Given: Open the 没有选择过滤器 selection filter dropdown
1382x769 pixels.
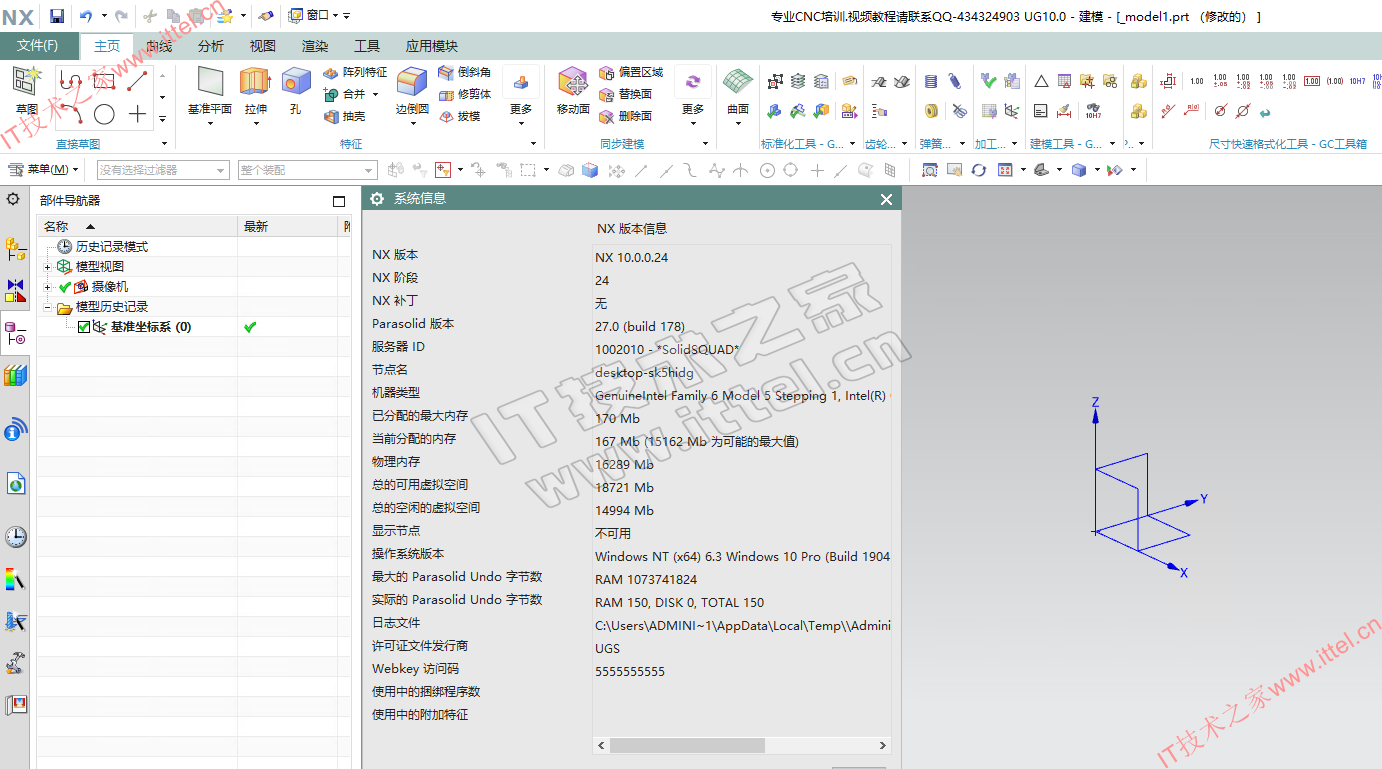Looking at the screenshot, I should [x=163, y=170].
